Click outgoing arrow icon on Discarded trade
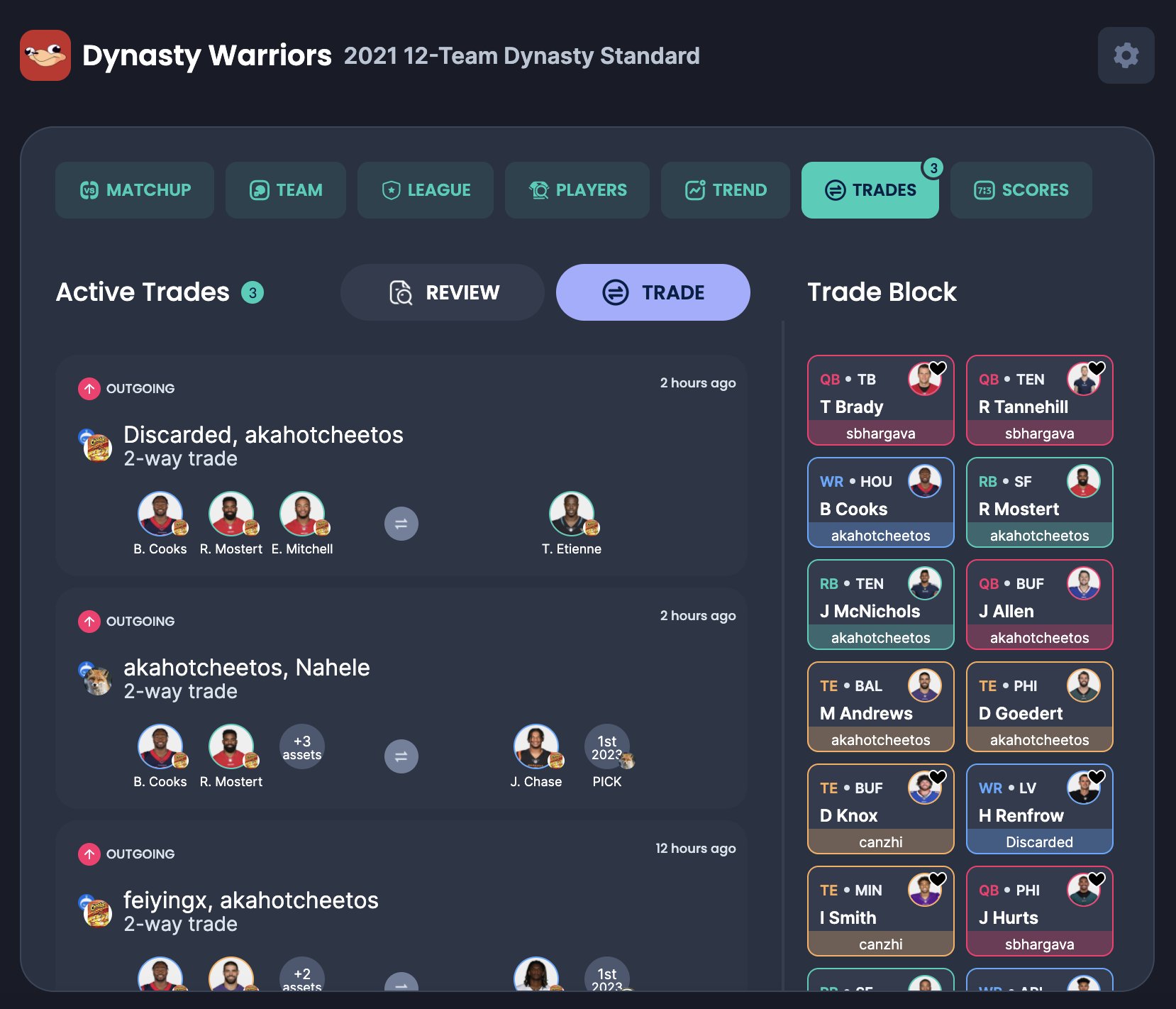Screen dimensions: 1176x1009 pos(89,389)
